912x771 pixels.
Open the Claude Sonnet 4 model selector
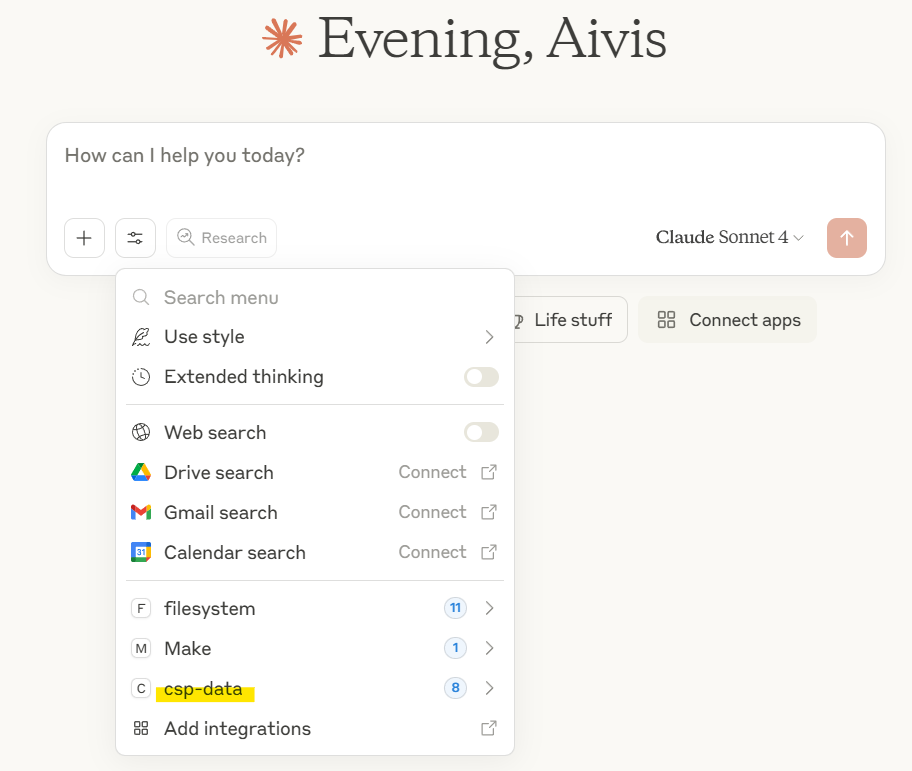[730, 237]
